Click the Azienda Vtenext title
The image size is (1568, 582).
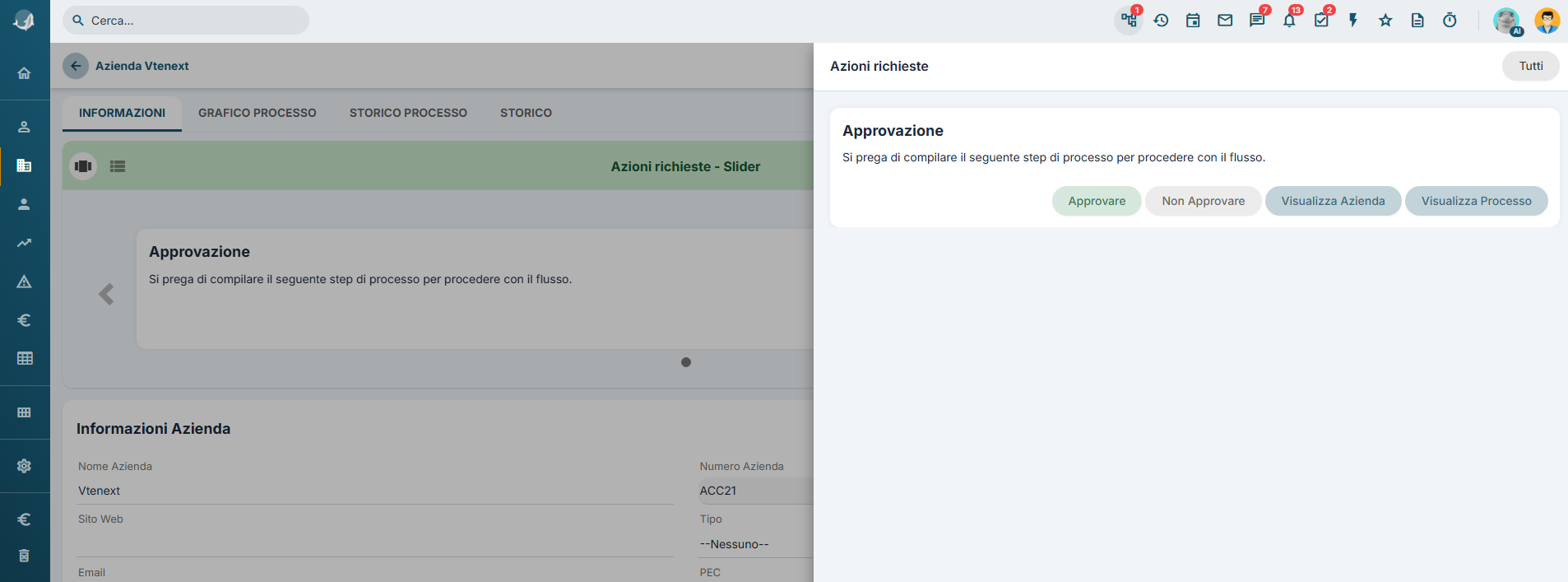[142, 66]
